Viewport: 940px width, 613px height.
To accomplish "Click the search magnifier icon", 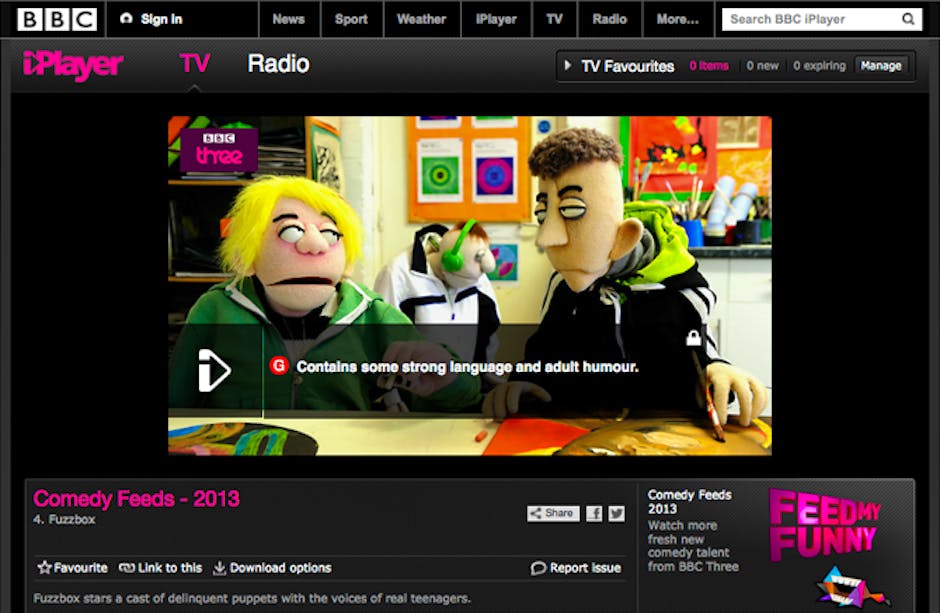I will (908, 19).
